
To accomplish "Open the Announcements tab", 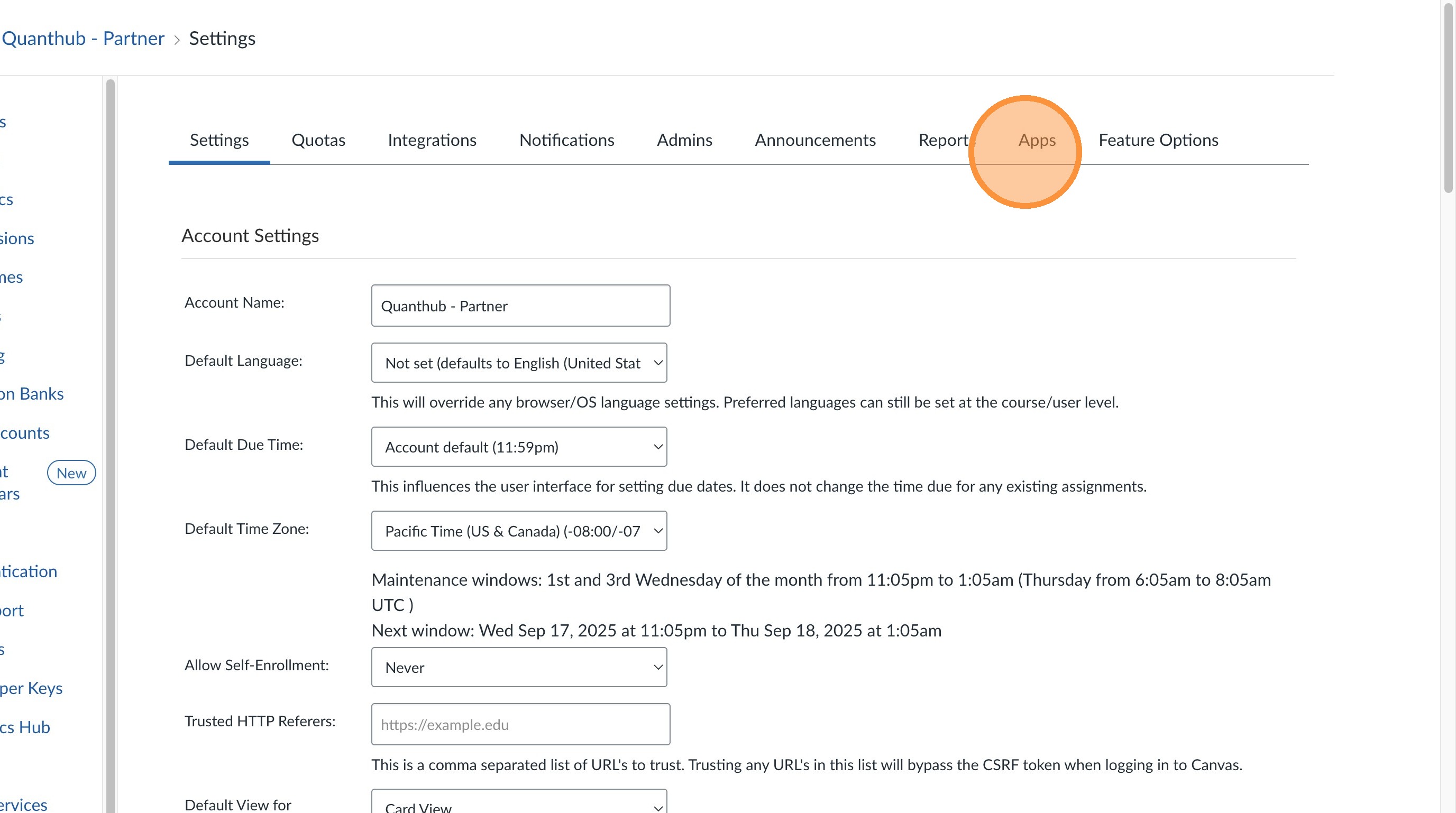I will (x=815, y=140).
